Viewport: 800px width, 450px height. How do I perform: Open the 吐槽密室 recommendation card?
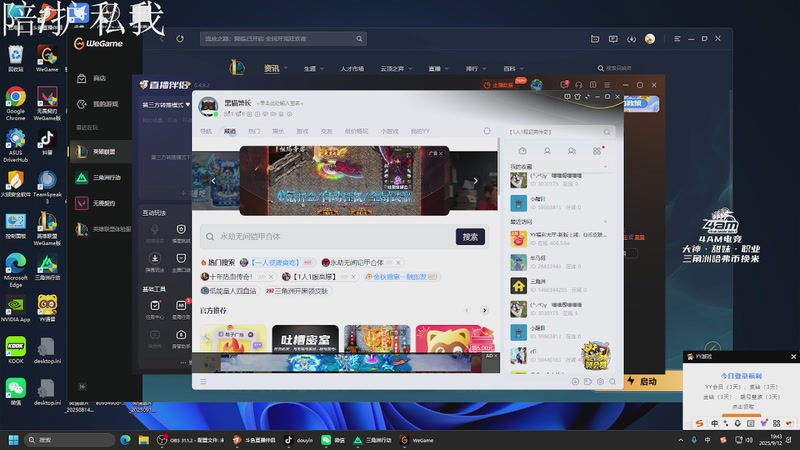[x=305, y=339]
